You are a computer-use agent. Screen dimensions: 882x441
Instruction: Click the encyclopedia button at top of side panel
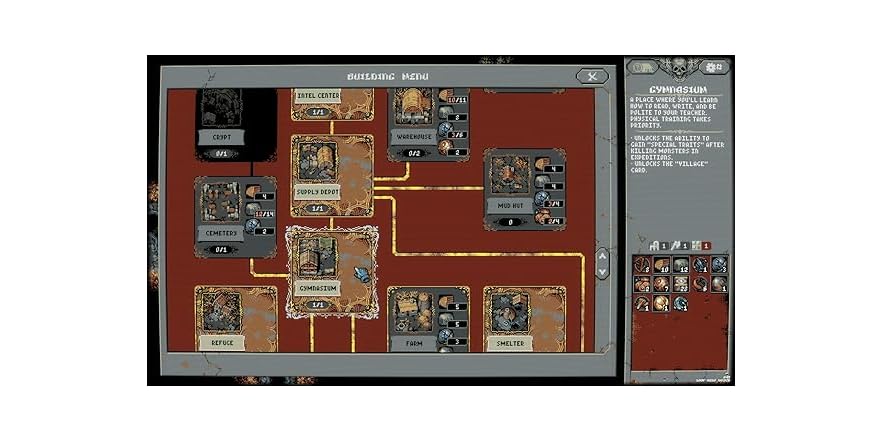(x=644, y=67)
